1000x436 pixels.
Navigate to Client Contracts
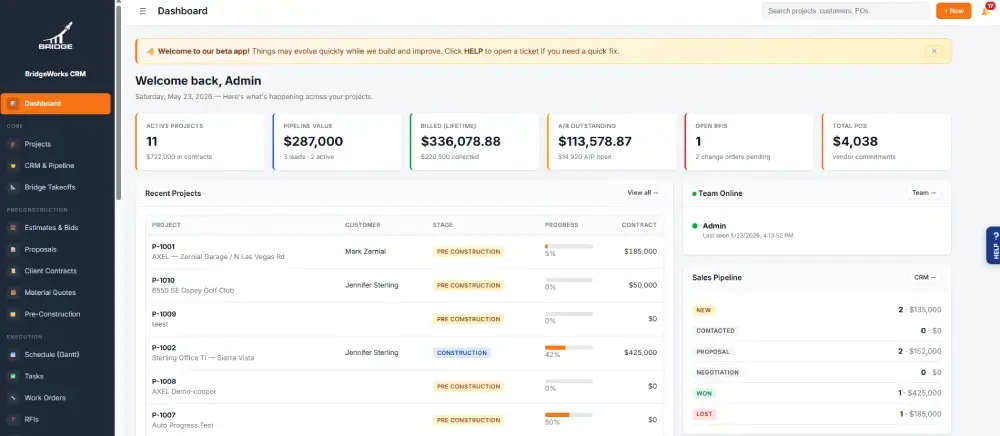(56, 271)
